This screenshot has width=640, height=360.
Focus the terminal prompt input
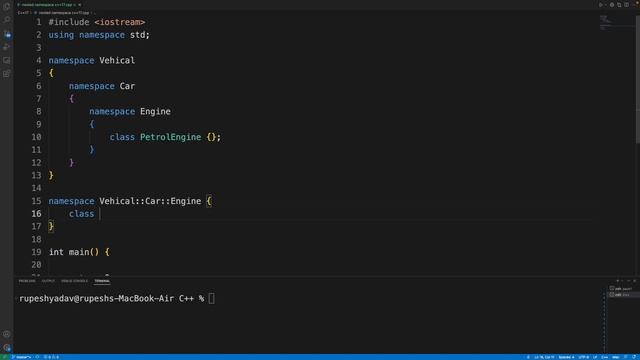coord(211,298)
